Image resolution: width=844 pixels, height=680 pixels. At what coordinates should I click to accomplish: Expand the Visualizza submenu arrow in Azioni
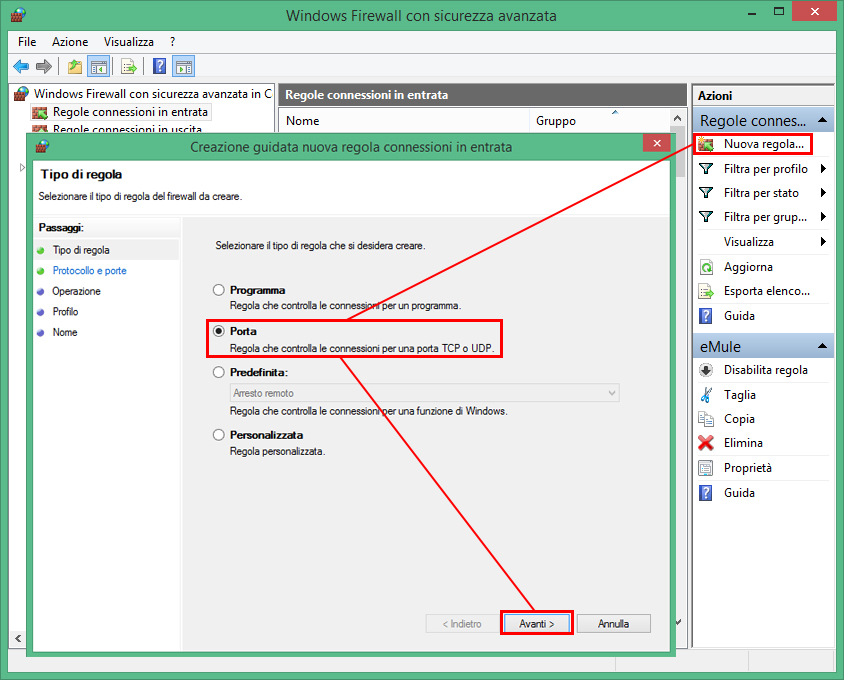[x=823, y=242]
